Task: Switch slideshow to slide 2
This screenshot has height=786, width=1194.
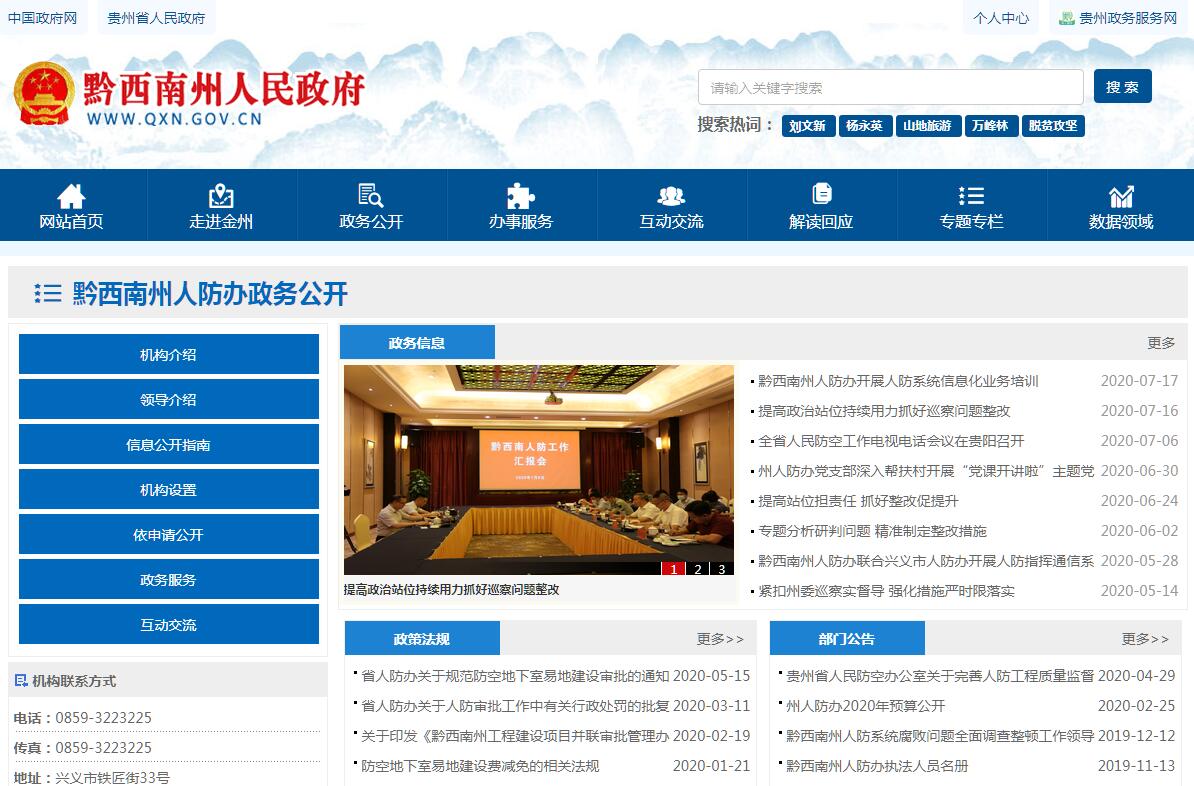Action: point(698,569)
